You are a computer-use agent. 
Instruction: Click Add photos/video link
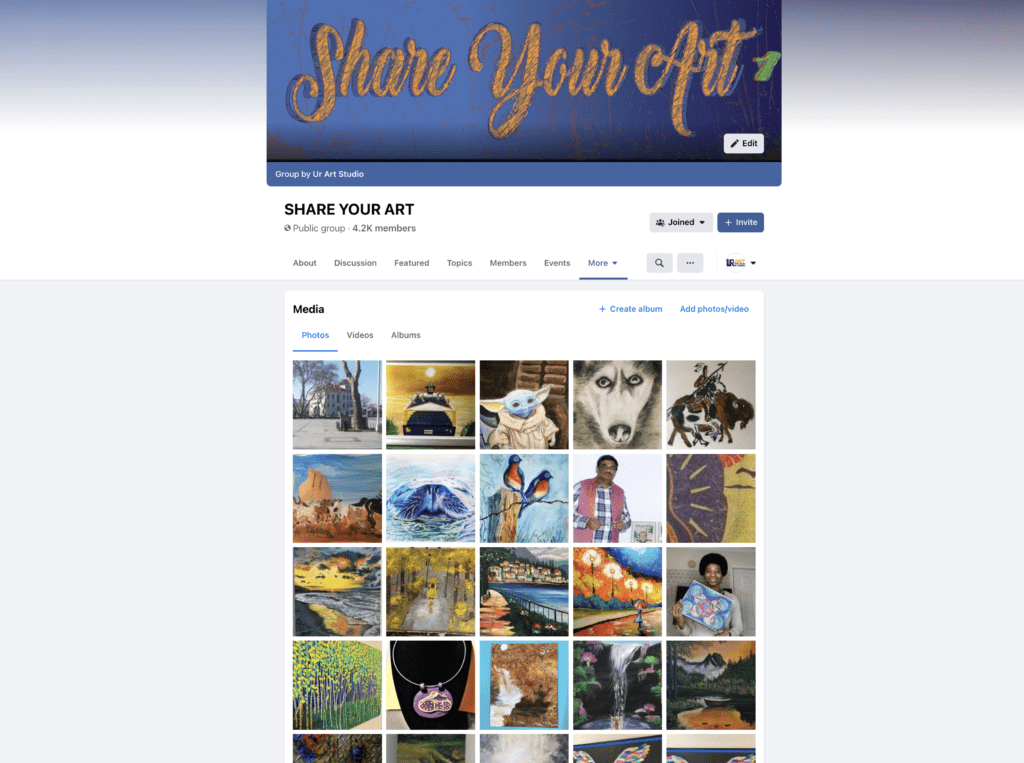(x=714, y=309)
